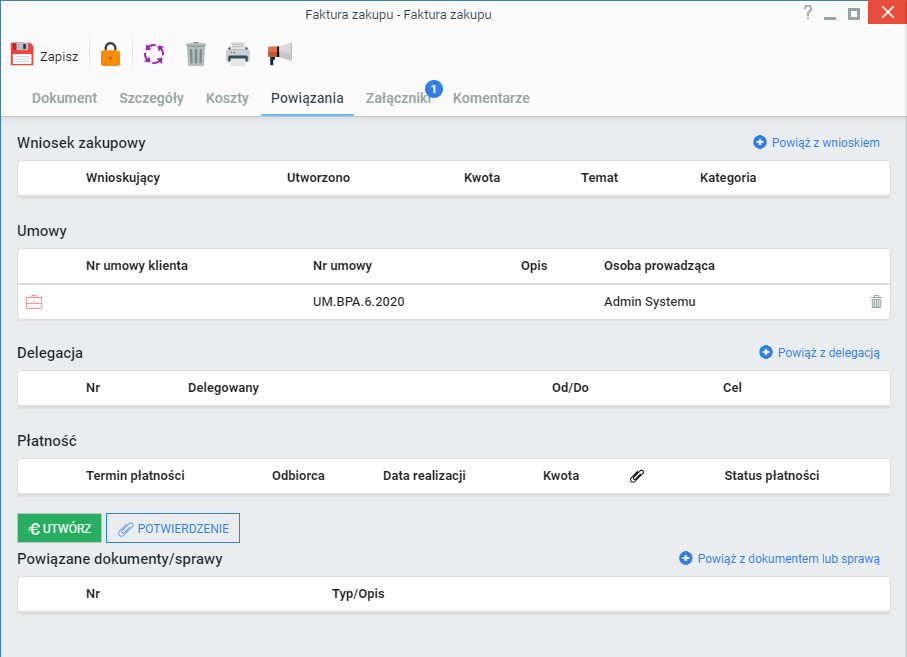
Task: Open the Załączniki tab with badge
Action: (399, 98)
